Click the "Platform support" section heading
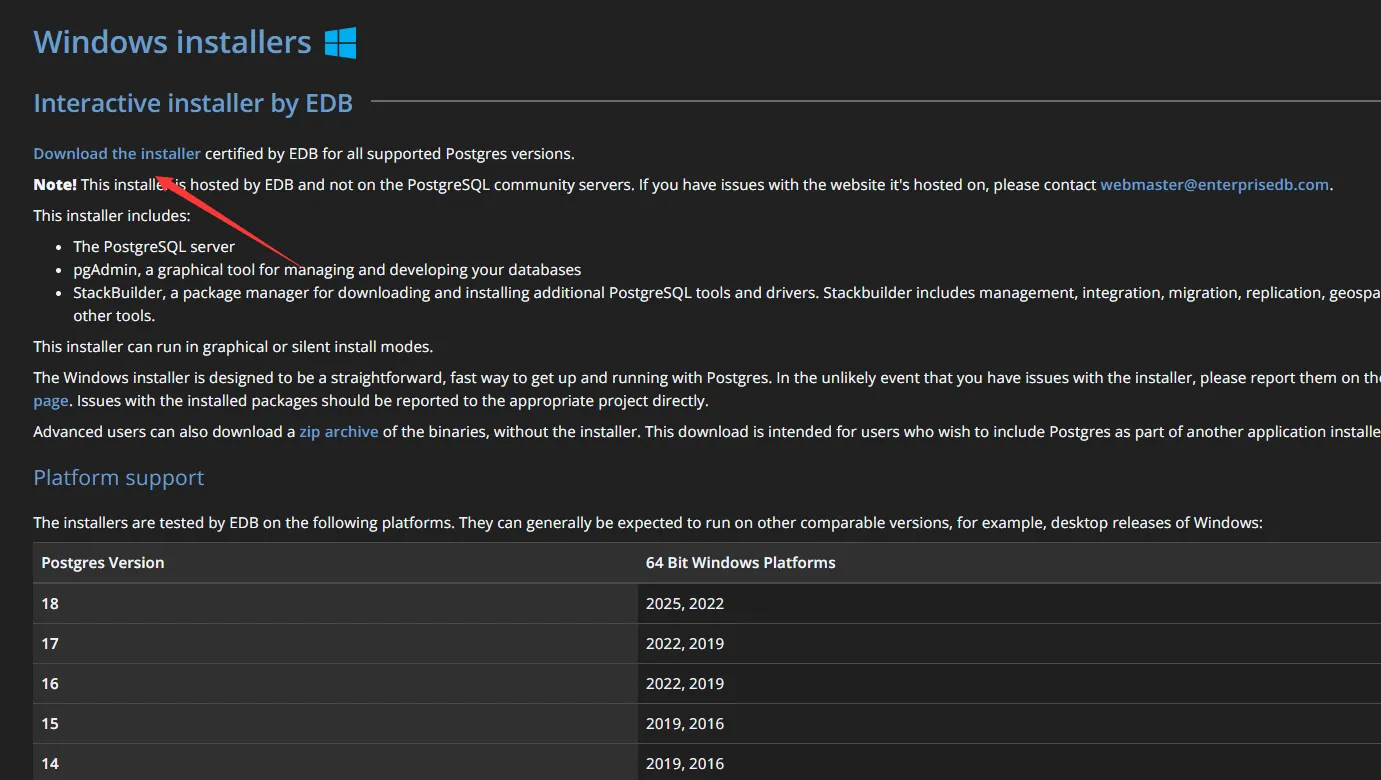The width and height of the screenshot is (1381, 780). point(118,478)
